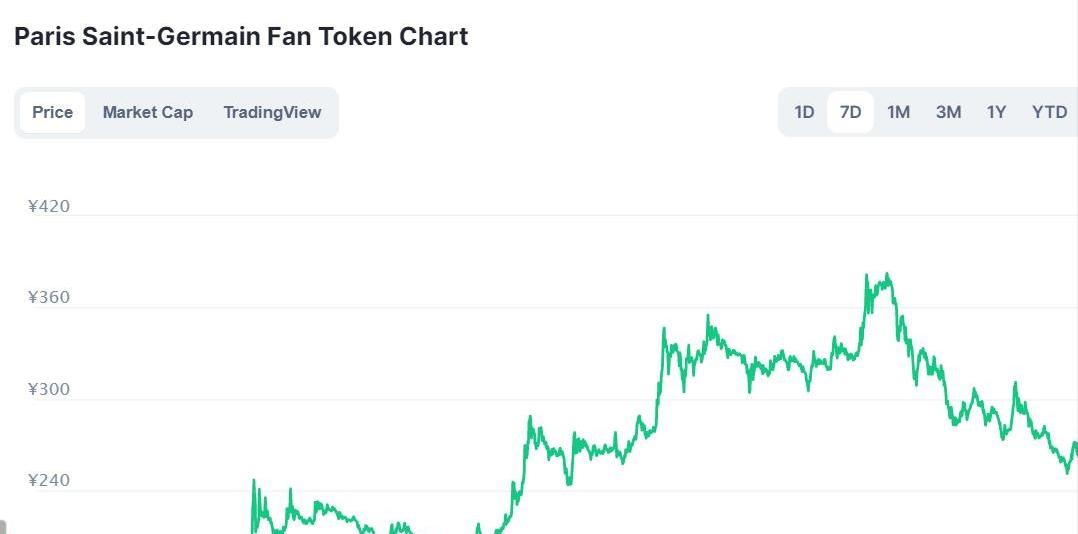
Task: Click the right end of the price line
Action: click(x=1075, y=444)
